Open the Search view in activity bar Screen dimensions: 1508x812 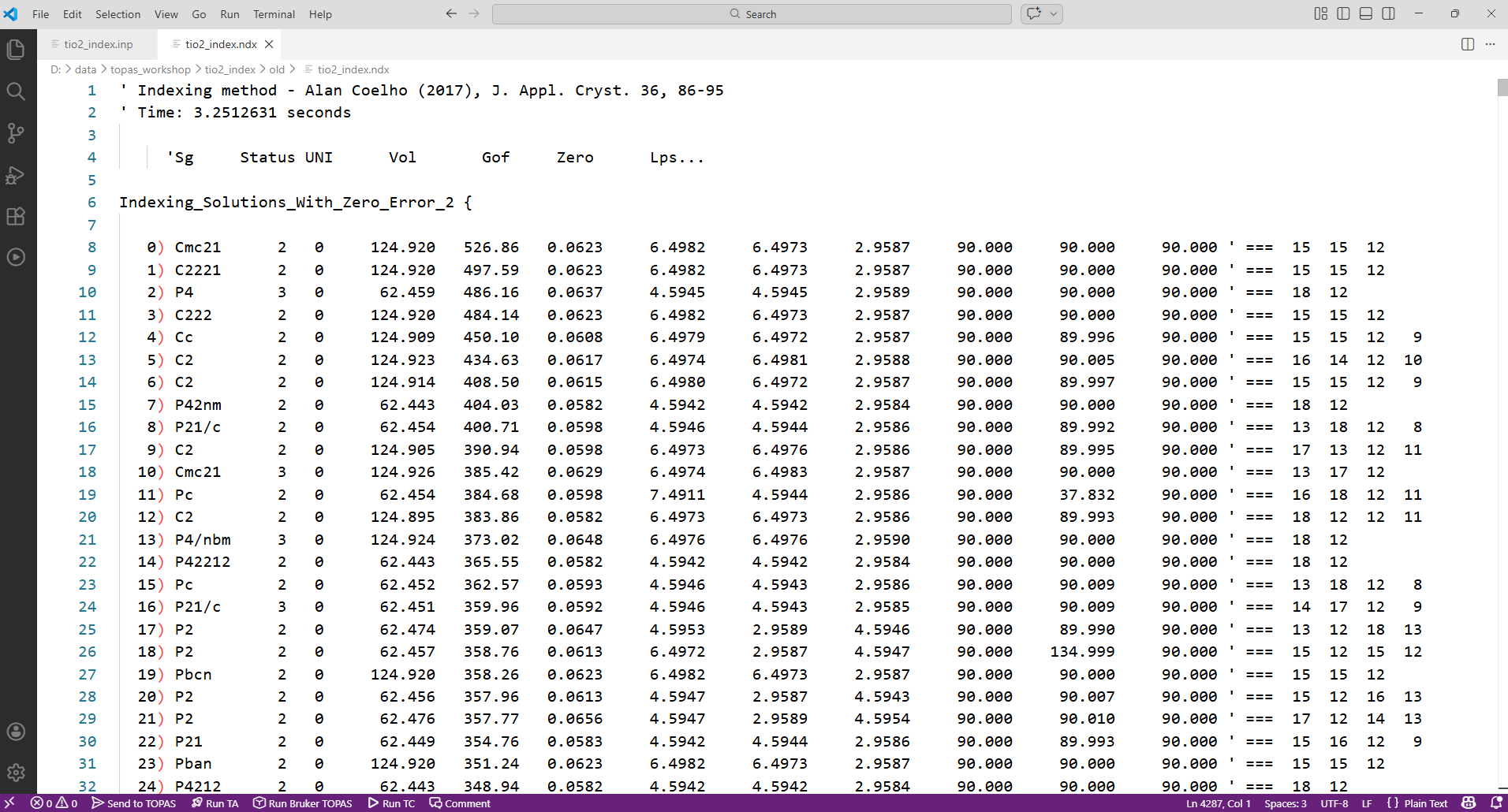click(x=16, y=91)
